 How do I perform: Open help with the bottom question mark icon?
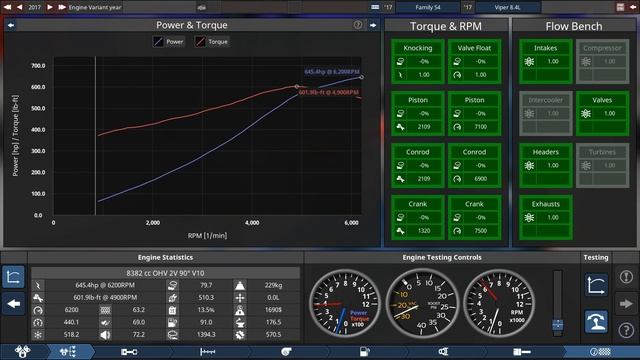[x=626, y=330]
